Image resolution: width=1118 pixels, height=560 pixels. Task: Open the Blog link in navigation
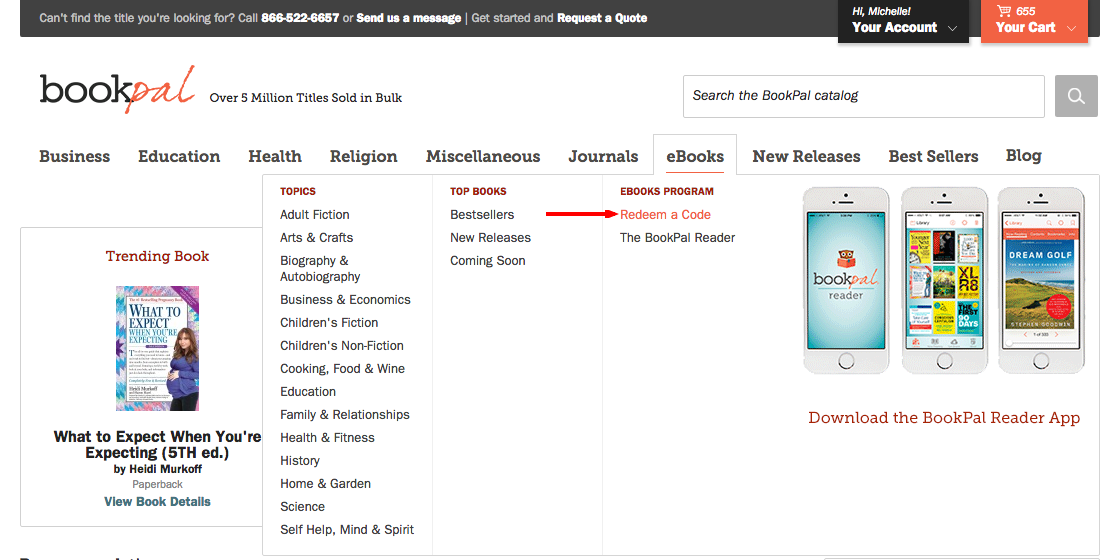pos(1024,156)
